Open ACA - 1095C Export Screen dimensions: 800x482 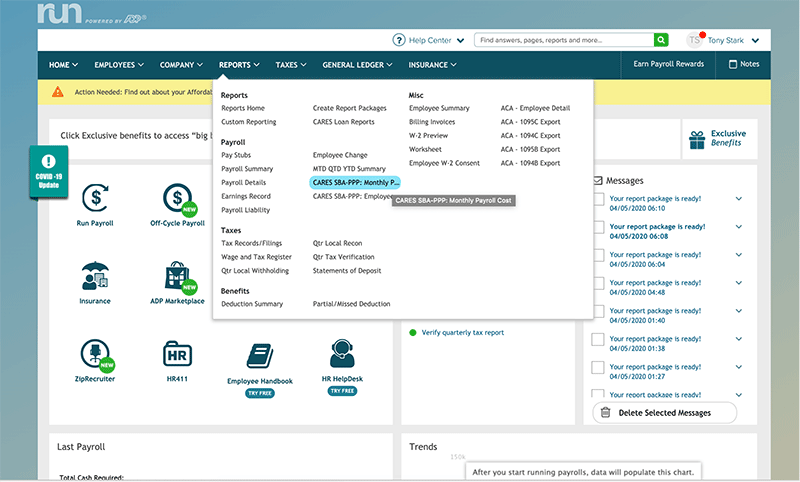530,122
